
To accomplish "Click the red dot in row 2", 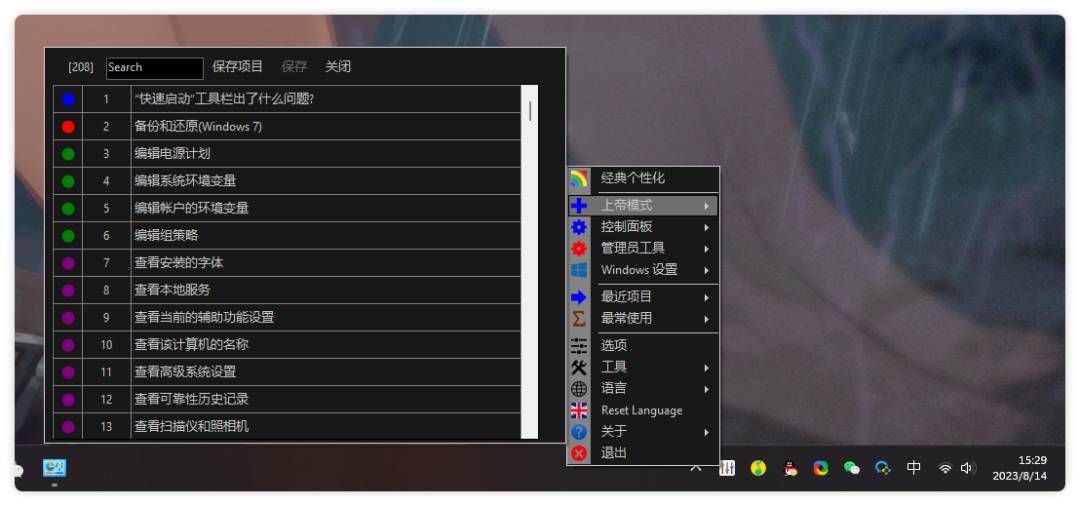I will point(68,127).
